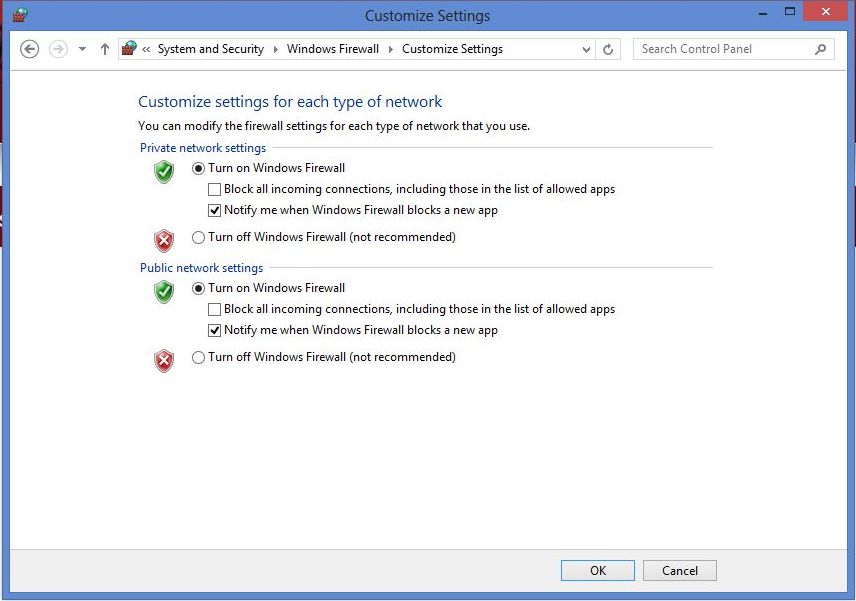Select Turn off Windows Firewall for Private network
The image size is (856, 601).
[198, 237]
